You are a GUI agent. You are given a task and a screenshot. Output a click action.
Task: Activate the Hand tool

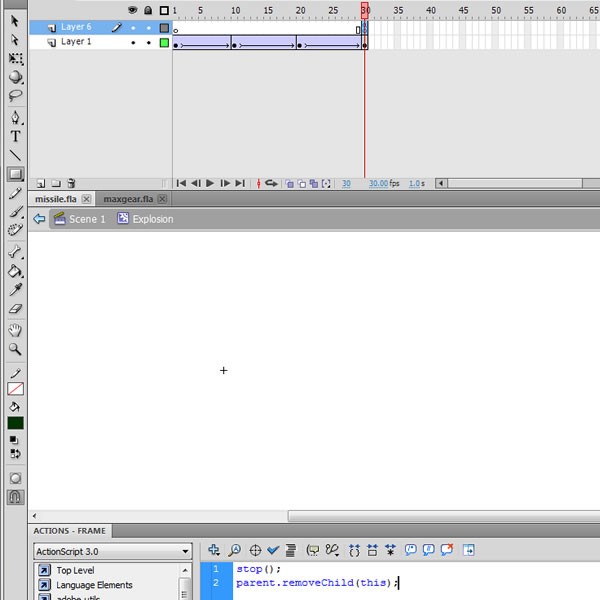pyautogui.click(x=15, y=330)
